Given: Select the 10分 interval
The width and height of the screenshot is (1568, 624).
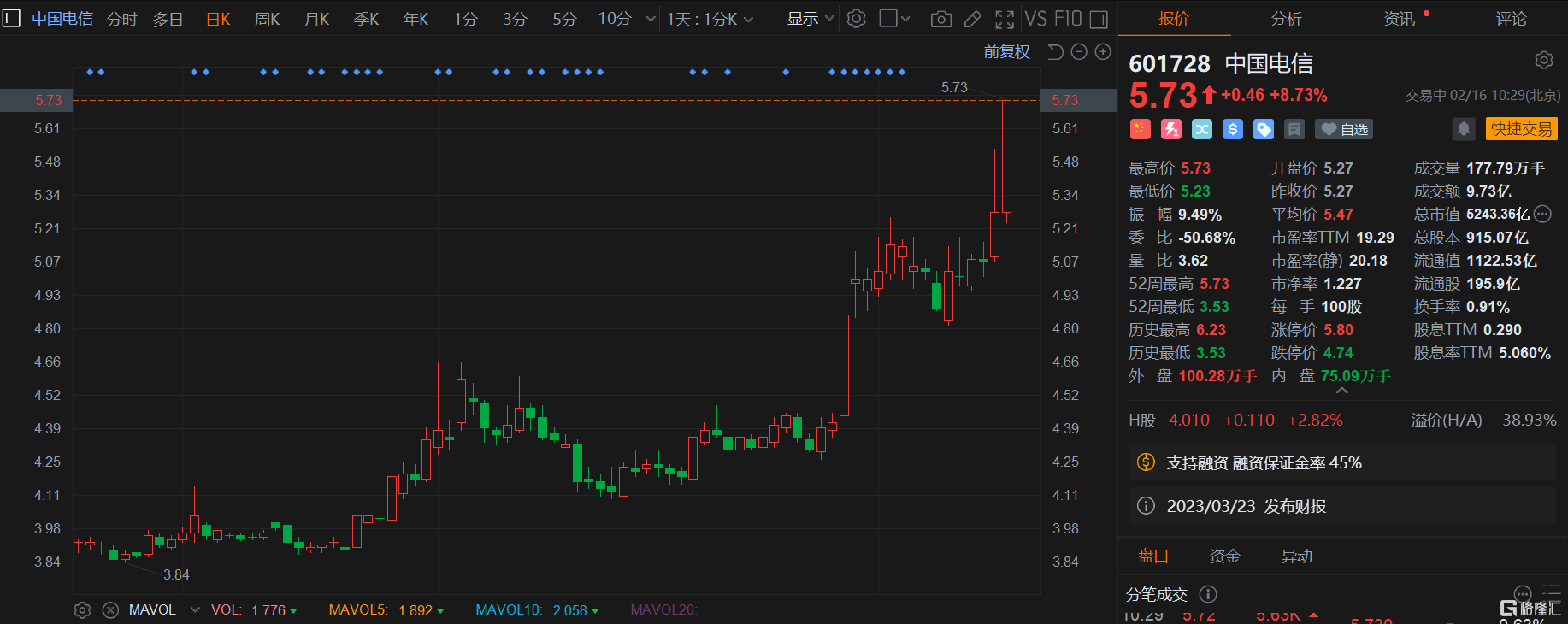Looking at the screenshot, I should pos(615,19).
